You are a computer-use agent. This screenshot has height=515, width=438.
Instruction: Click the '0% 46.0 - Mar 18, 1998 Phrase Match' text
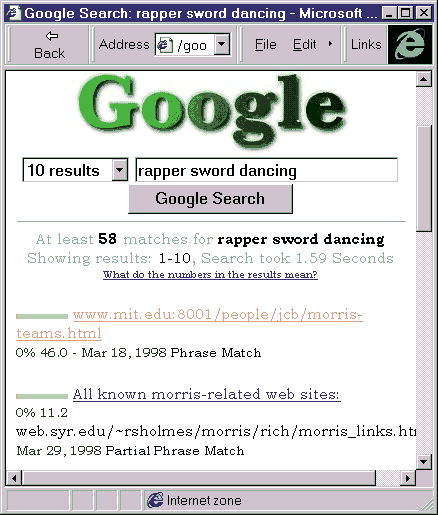[x=138, y=353]
